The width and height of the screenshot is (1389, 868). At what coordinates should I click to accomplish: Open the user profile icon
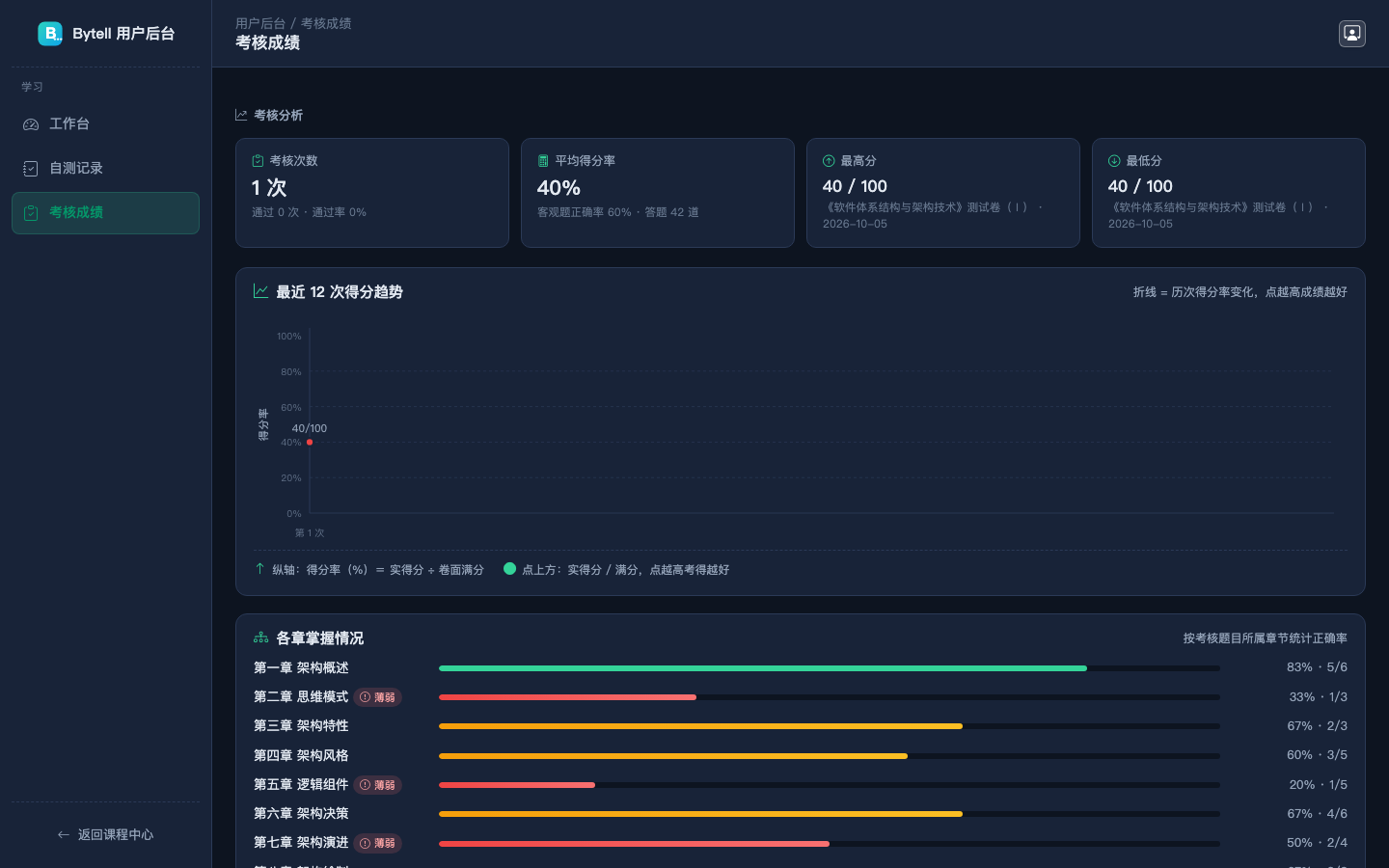[x=1352, y=34]
